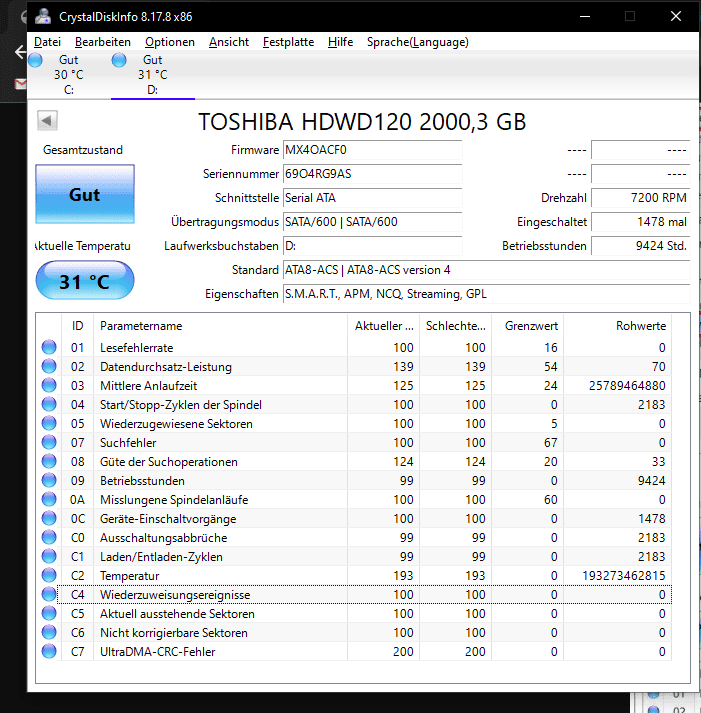Click status orb for Suchfehler row
The image size is (701, 713).
pos(49,442)
